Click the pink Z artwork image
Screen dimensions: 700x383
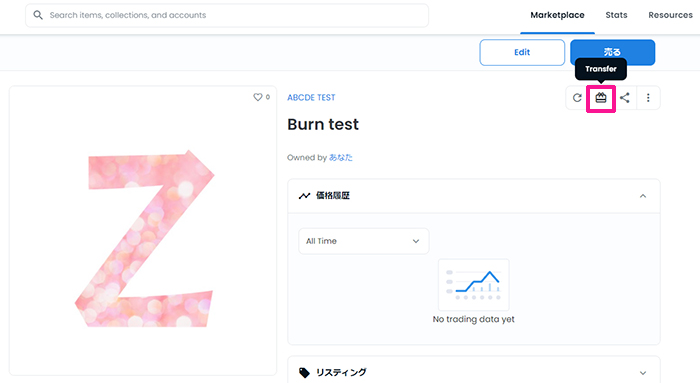(x=144, y=239)
